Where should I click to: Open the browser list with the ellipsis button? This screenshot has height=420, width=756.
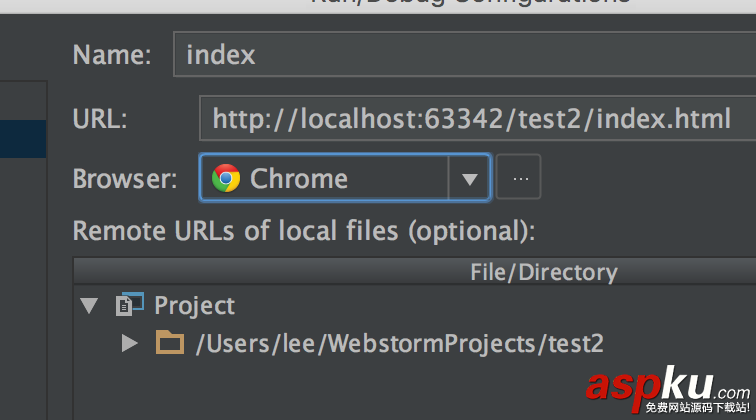(519, 179)
